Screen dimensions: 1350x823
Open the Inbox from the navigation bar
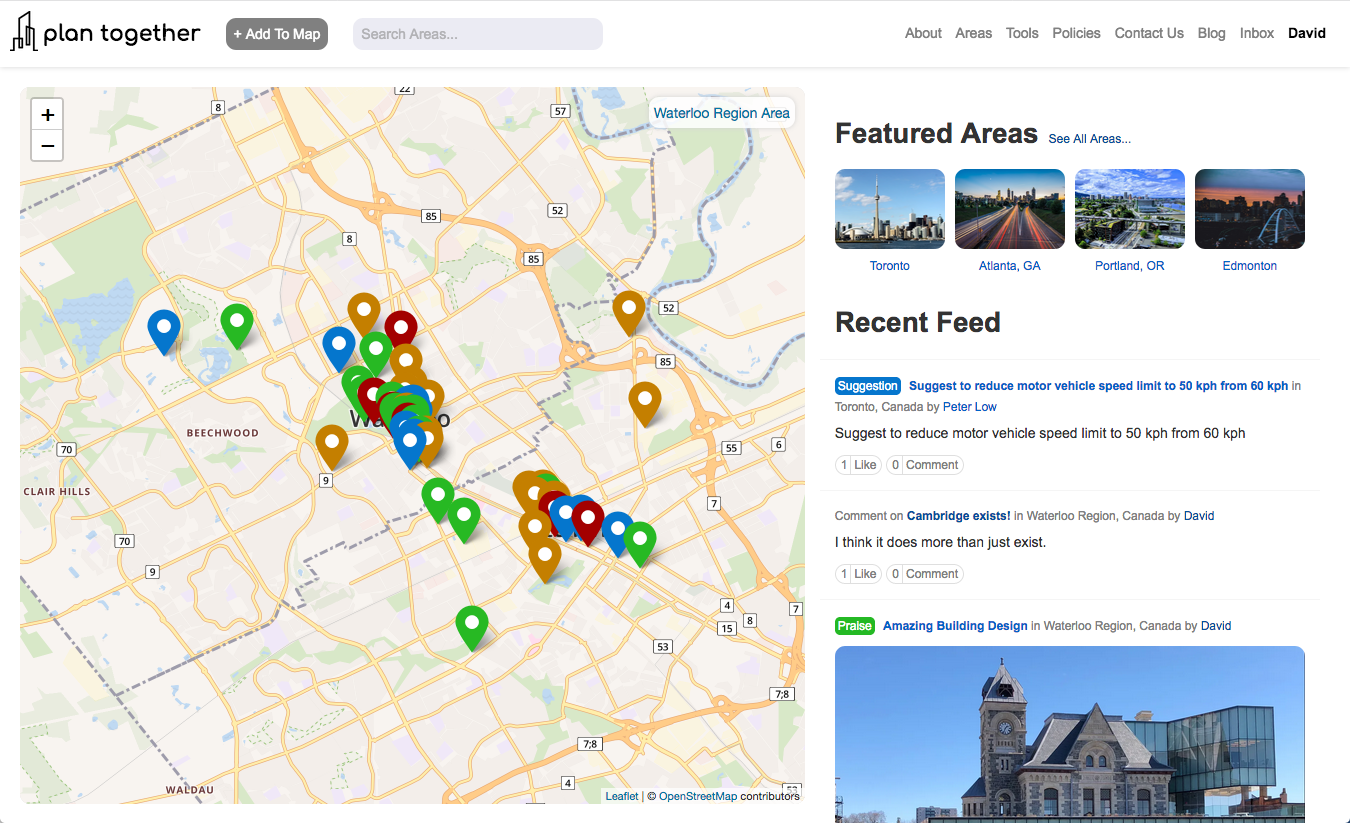(1257, 33)
